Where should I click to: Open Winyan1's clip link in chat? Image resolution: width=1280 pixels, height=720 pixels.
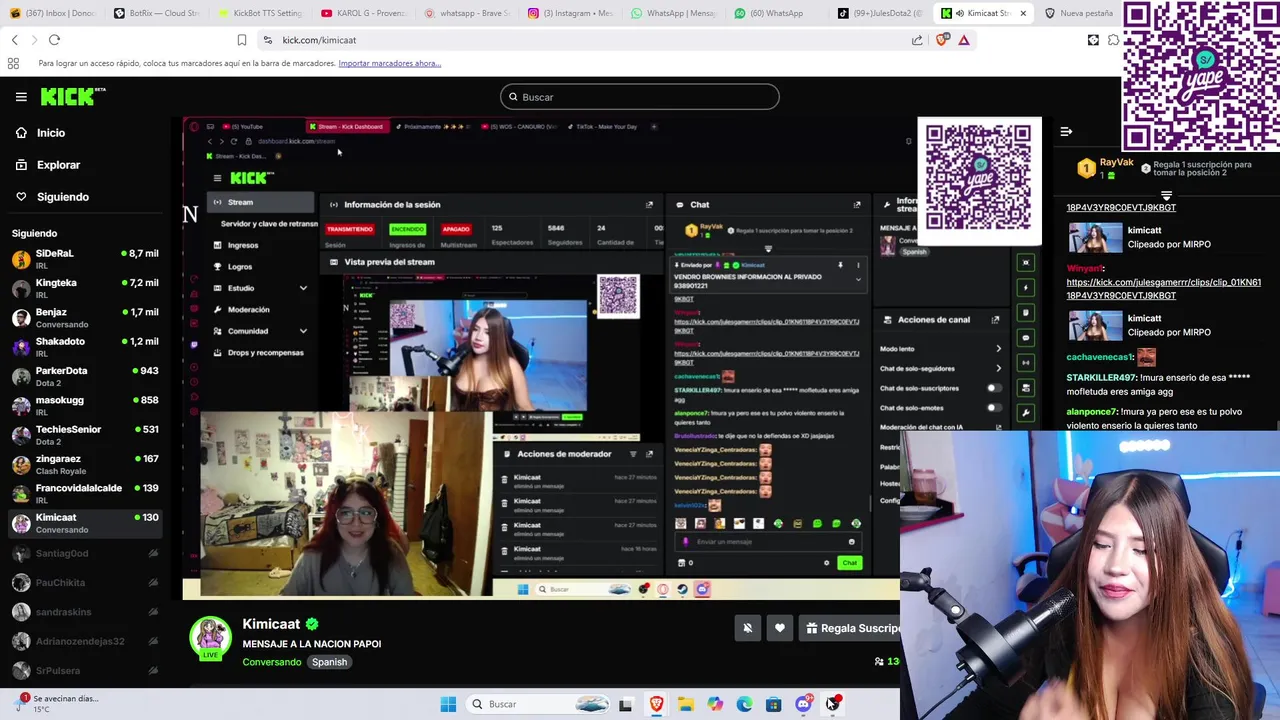(1163, 289)
